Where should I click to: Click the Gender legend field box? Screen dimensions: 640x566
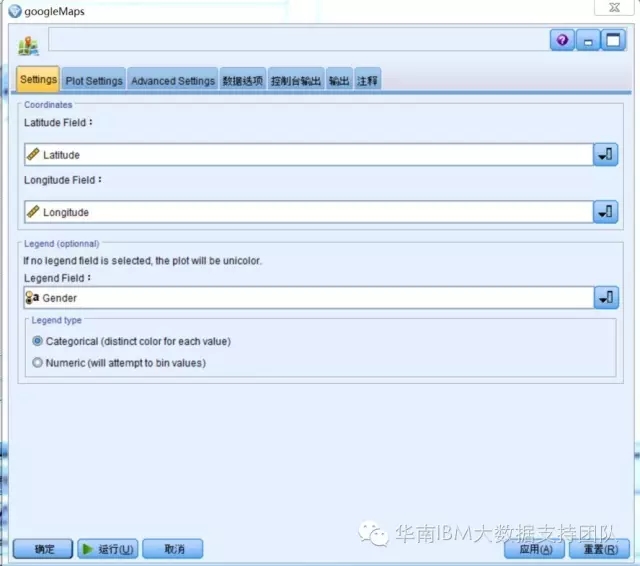(309, 297)
